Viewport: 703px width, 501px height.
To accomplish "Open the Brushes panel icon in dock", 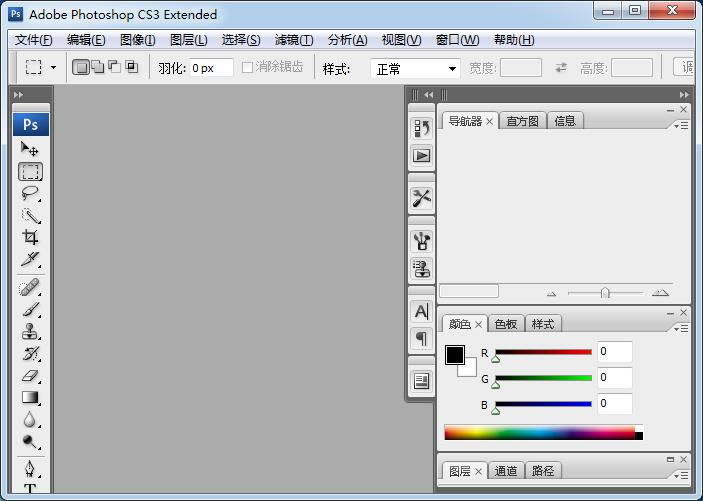I will (421, 241).
